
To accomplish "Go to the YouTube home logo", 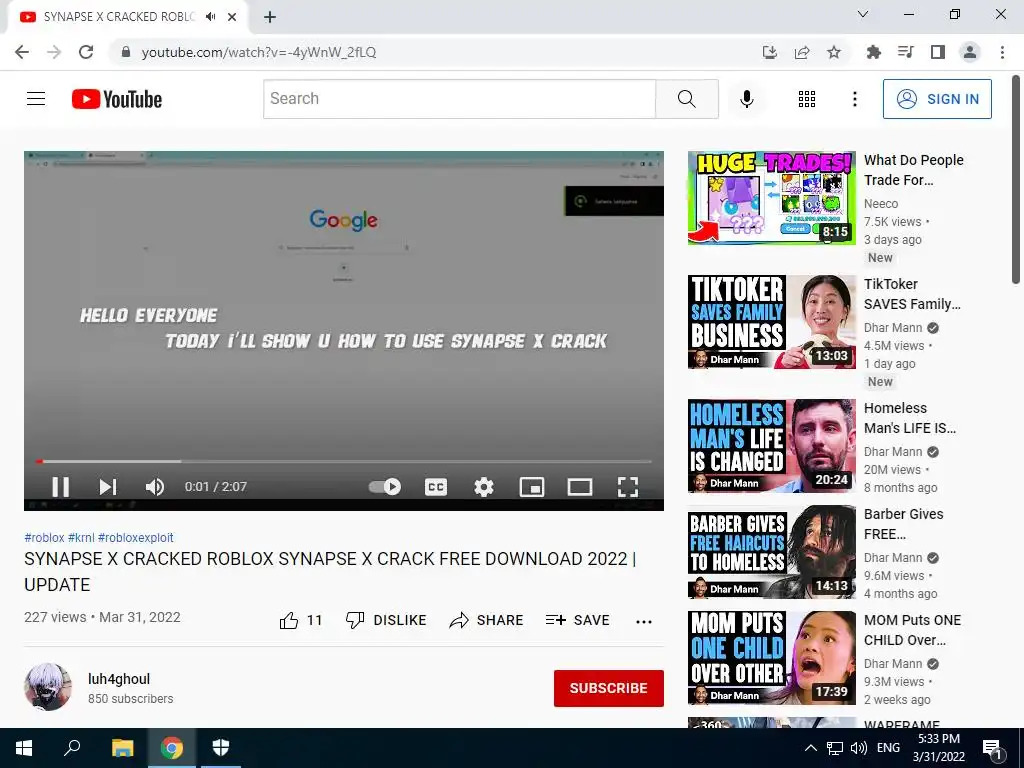I will tap(117, 99).
